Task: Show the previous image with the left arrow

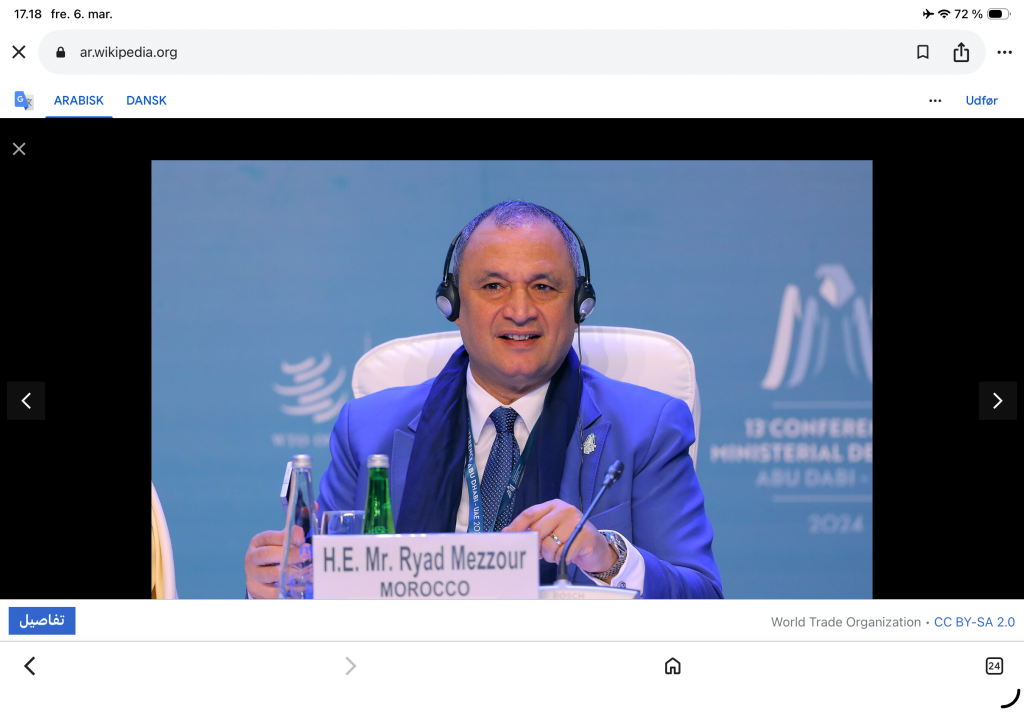Action: [x=26, y=401]
